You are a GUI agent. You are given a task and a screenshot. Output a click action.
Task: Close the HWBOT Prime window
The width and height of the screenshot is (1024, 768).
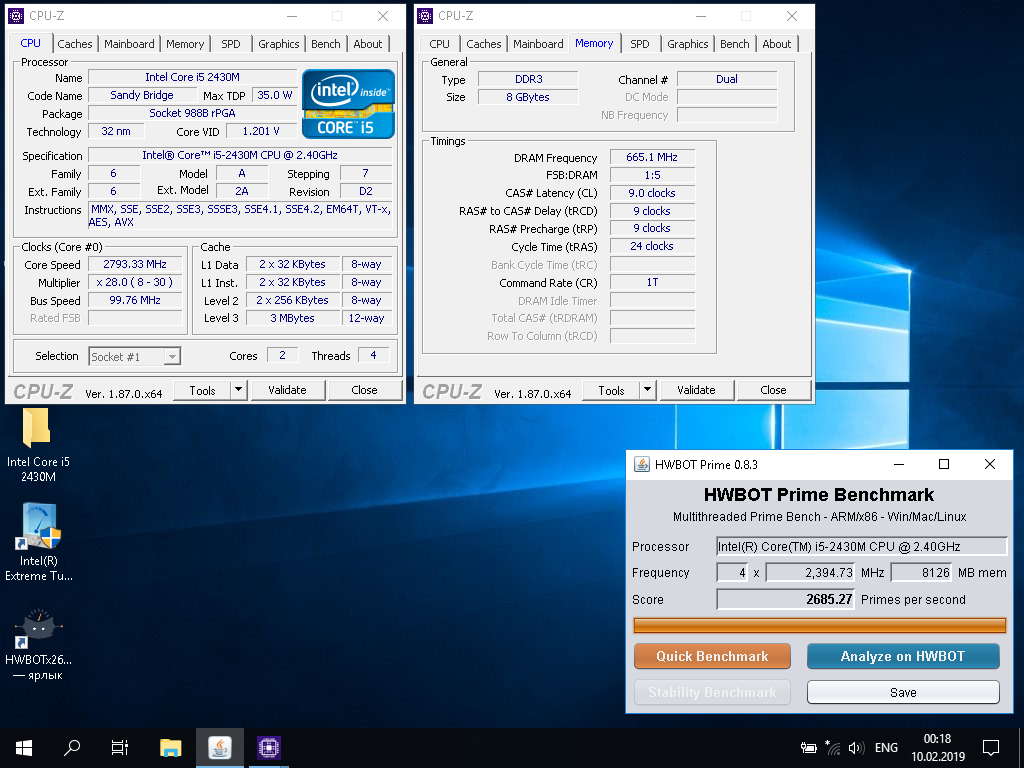[990, 464]
